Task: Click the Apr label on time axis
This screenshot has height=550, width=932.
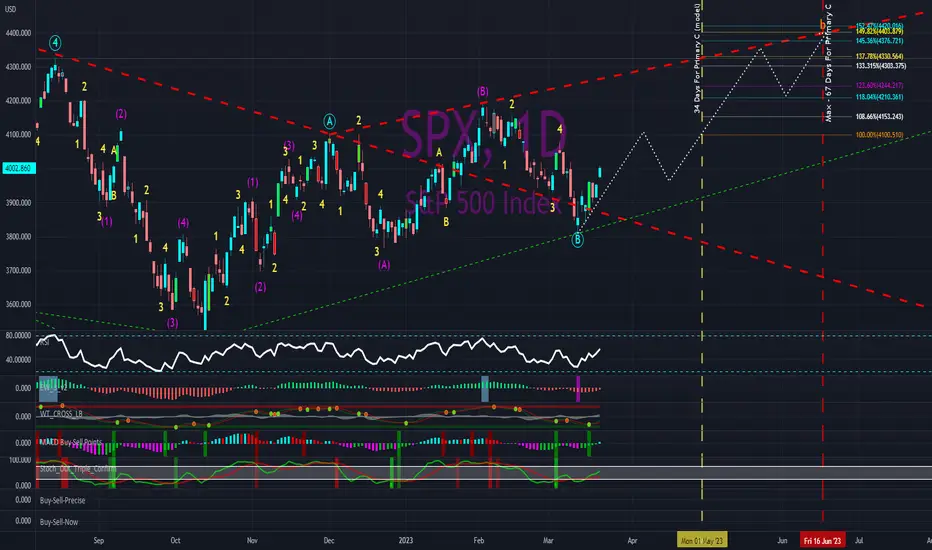Action: pos(632,540)
